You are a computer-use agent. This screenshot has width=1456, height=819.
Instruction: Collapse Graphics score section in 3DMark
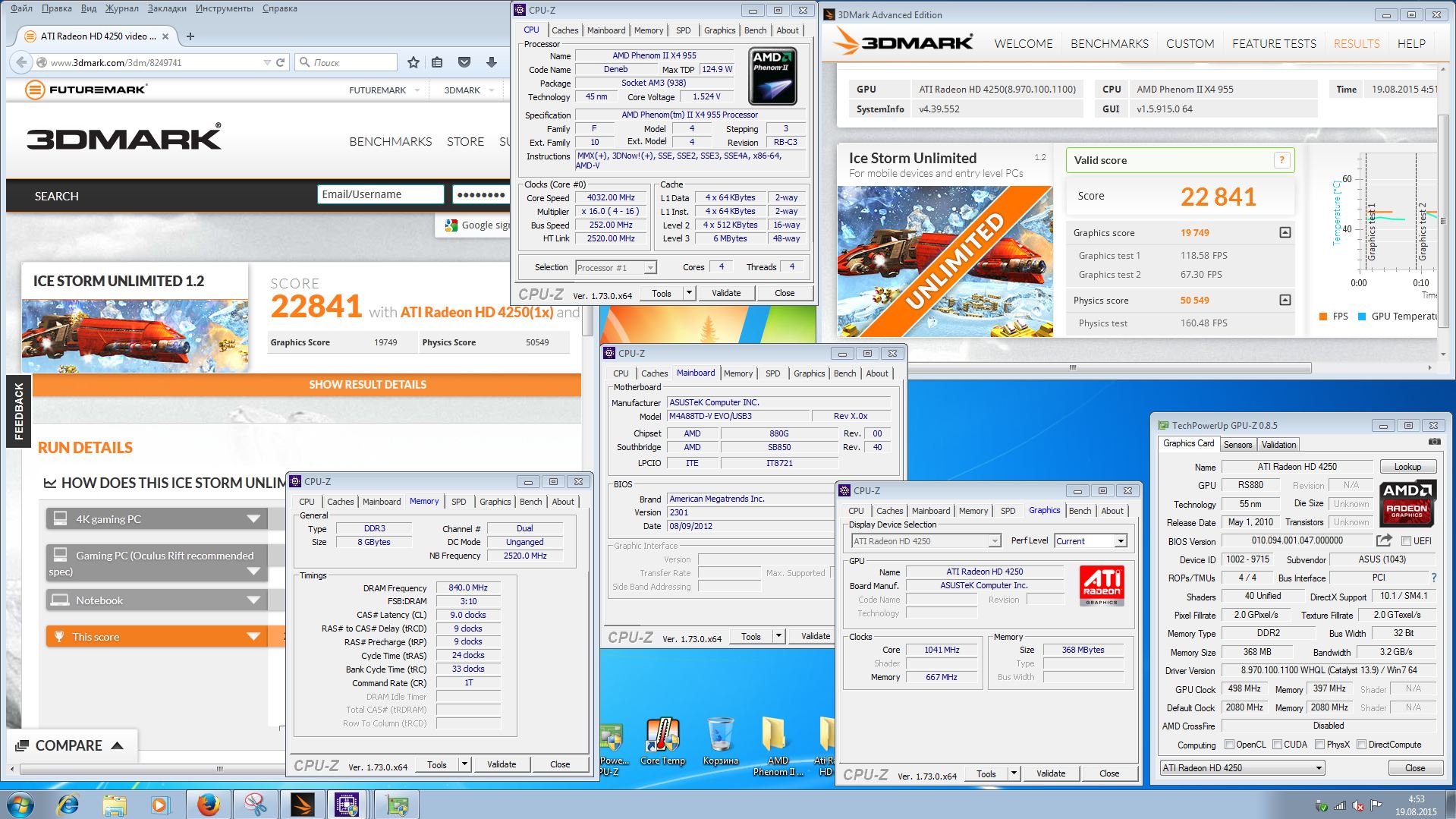point(1285,232)
